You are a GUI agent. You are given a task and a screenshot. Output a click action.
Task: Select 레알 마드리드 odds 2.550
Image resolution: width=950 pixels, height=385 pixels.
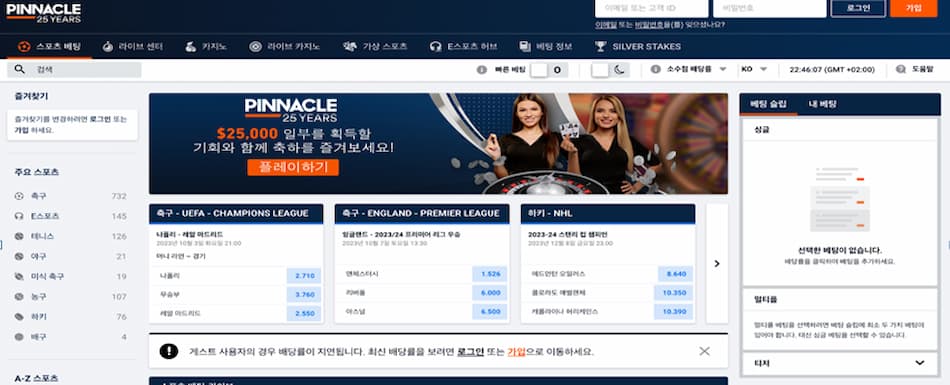304,313
